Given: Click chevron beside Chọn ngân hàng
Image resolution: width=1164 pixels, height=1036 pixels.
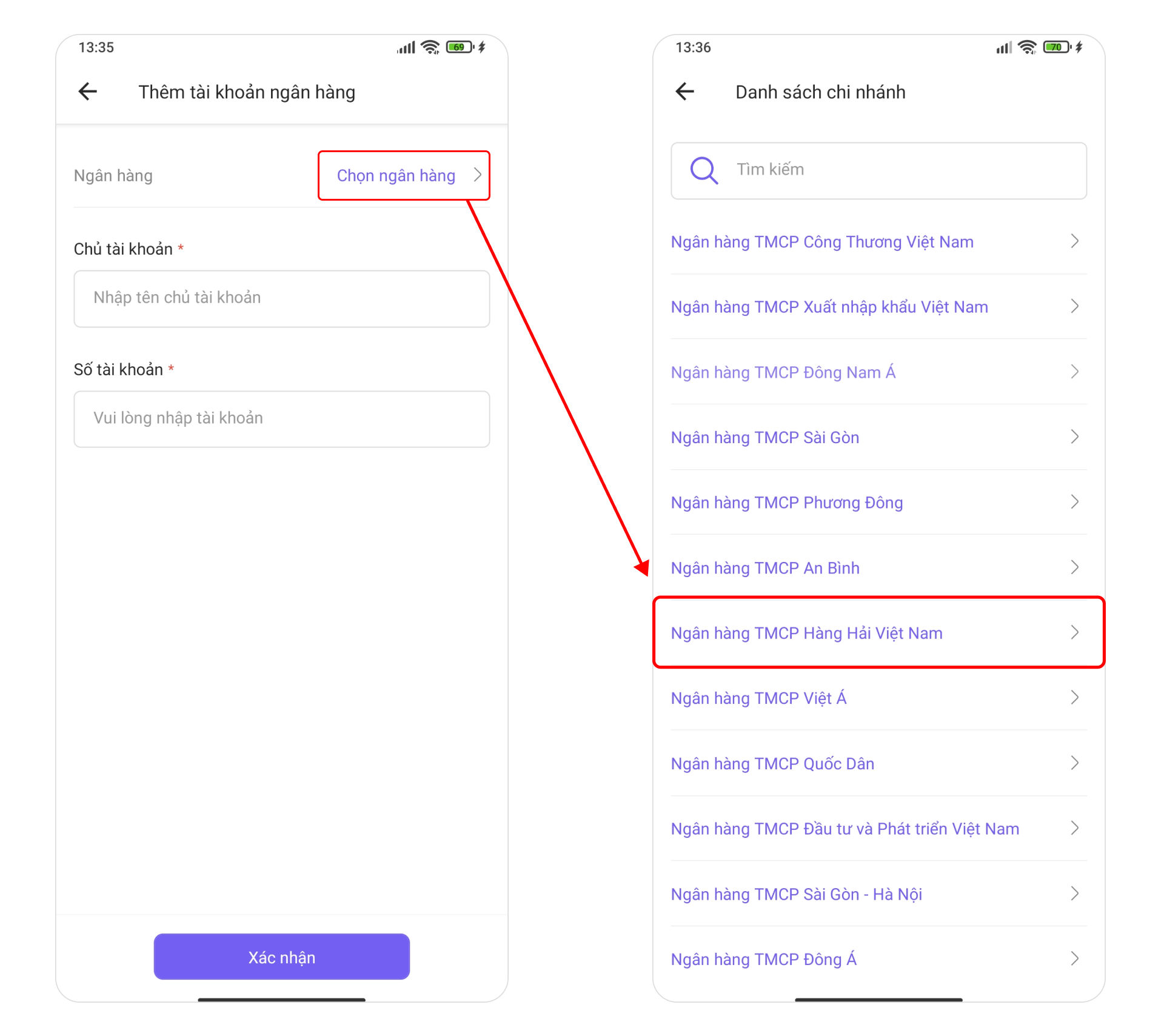Looking at the screenshot, I should pyautogui.click(x=478, y=175).
